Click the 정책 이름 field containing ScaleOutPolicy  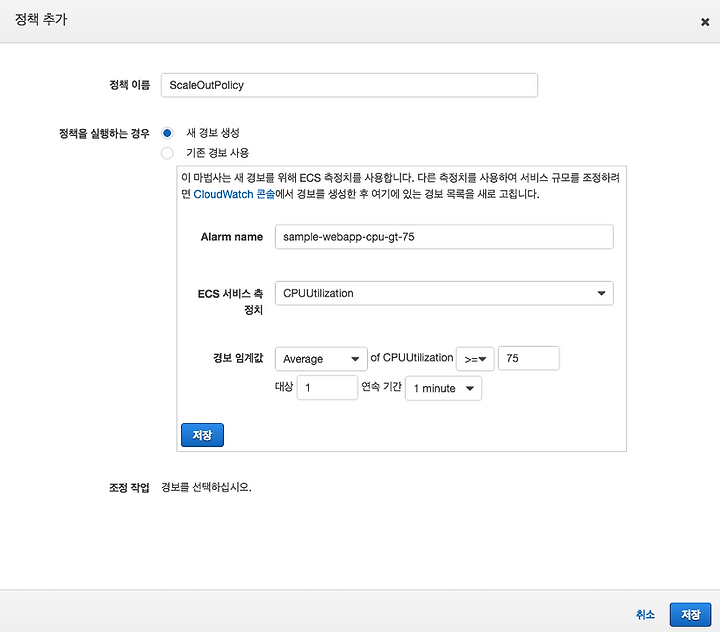click(349, 85)
